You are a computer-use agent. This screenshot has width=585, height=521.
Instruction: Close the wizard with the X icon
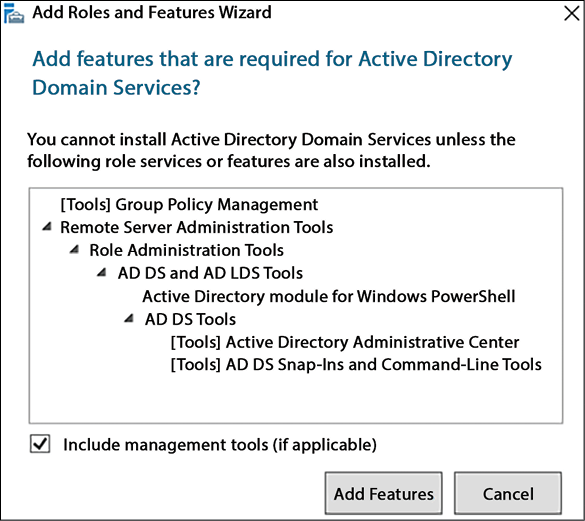[x=572, y=13]
